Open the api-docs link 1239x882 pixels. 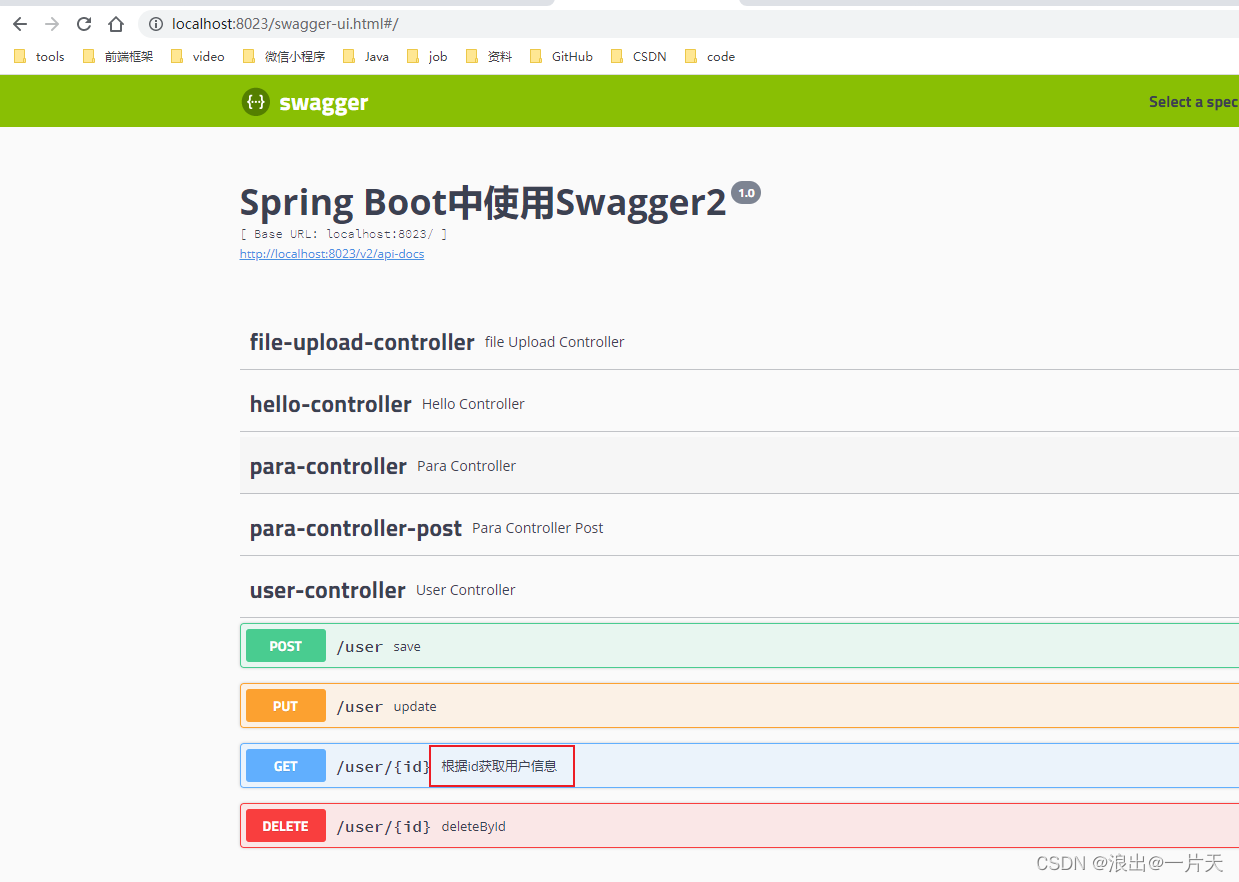coord(331,253)
